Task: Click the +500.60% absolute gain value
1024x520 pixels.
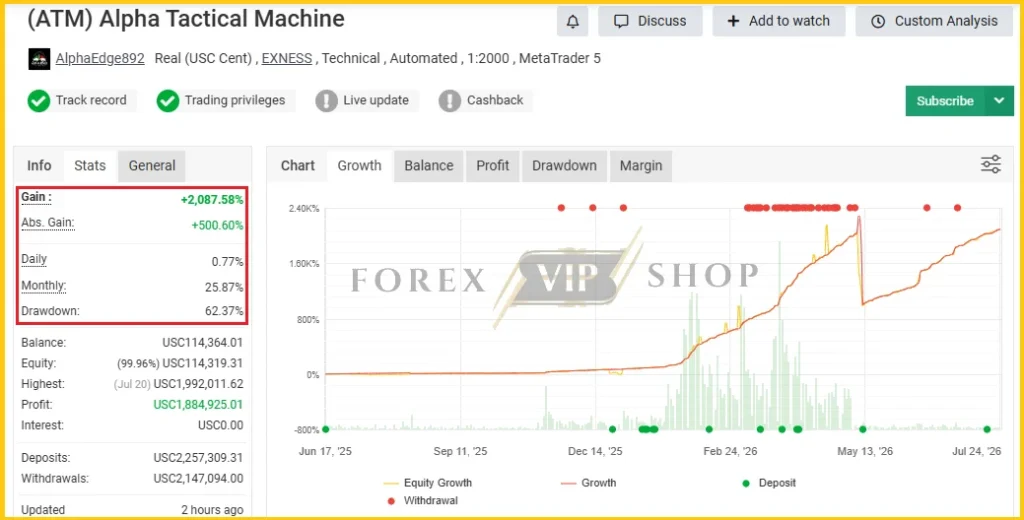Action: pos(217,225)
